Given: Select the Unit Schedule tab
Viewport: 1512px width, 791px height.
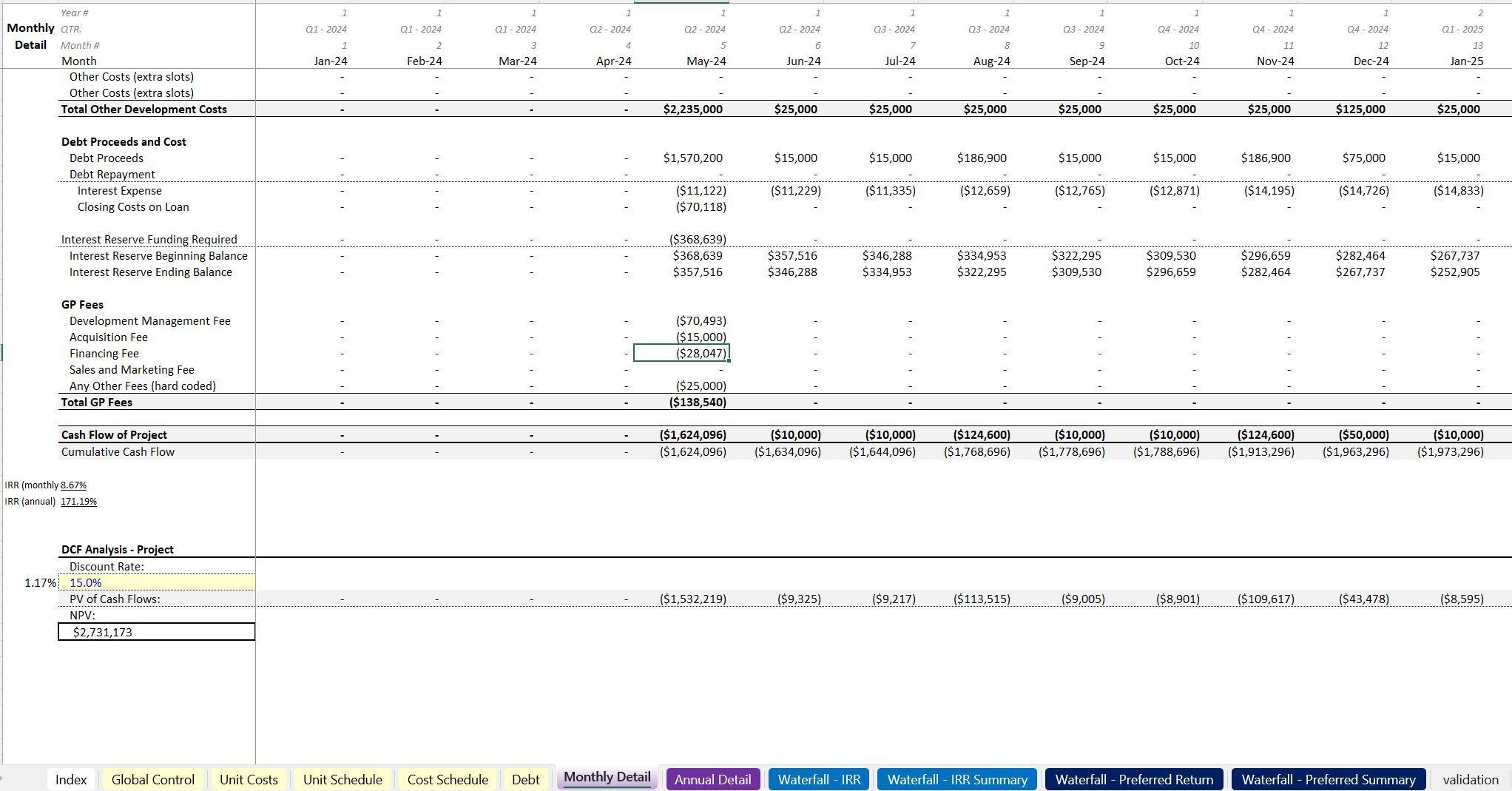Looking at the screenshot, I should [342, 779].
